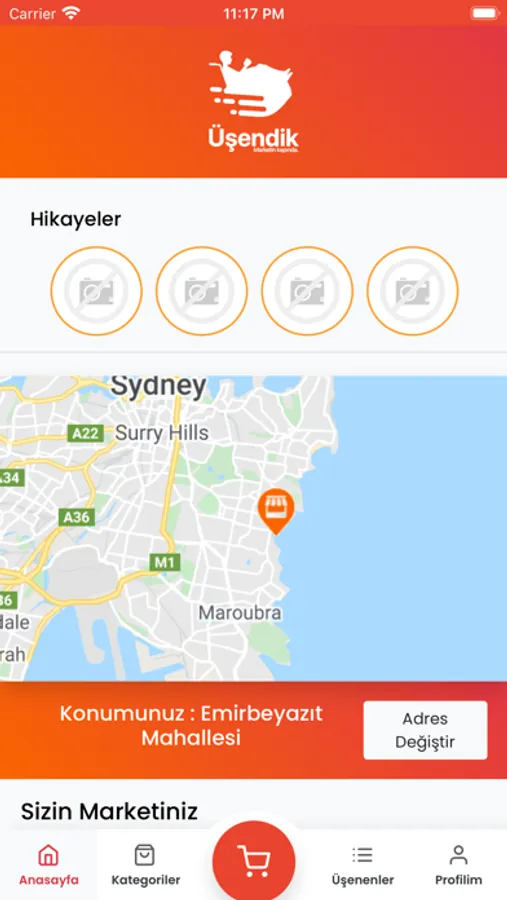
Task: Open the Üşenenler list tab
Action: (362, 865)
